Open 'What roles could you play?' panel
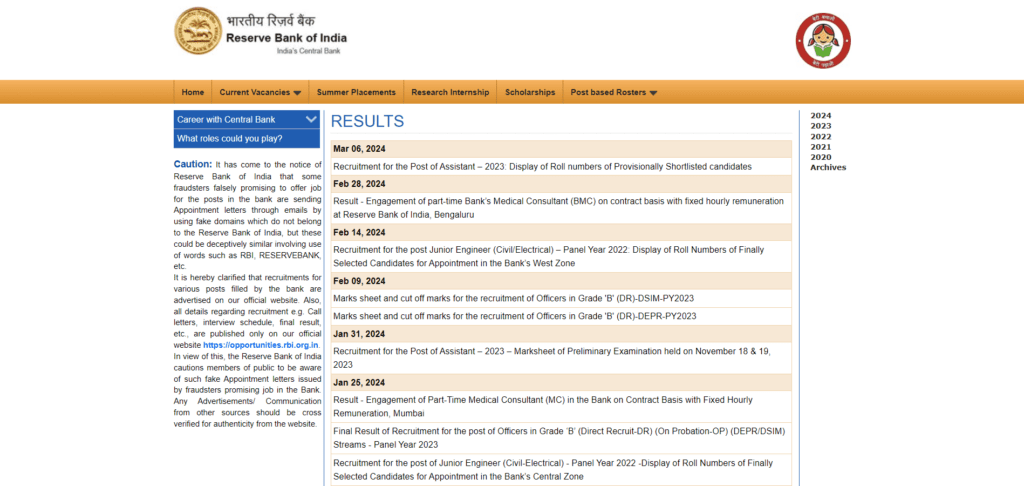This screenshot has width=1024, height=486. click(x=247, y=138)
